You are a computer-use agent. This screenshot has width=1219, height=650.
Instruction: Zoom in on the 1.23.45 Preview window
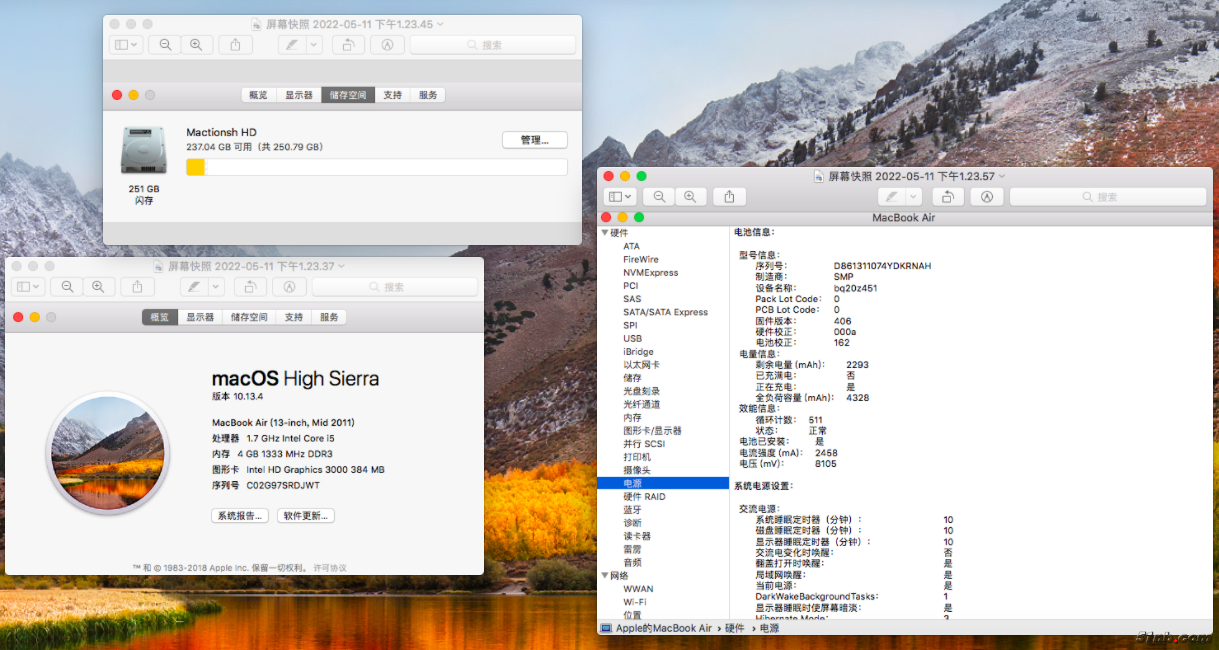[196, 45]
